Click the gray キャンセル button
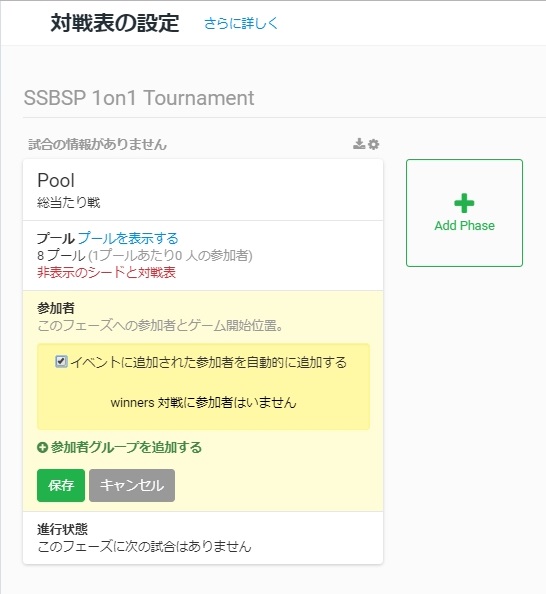 (x=132, y=485)
